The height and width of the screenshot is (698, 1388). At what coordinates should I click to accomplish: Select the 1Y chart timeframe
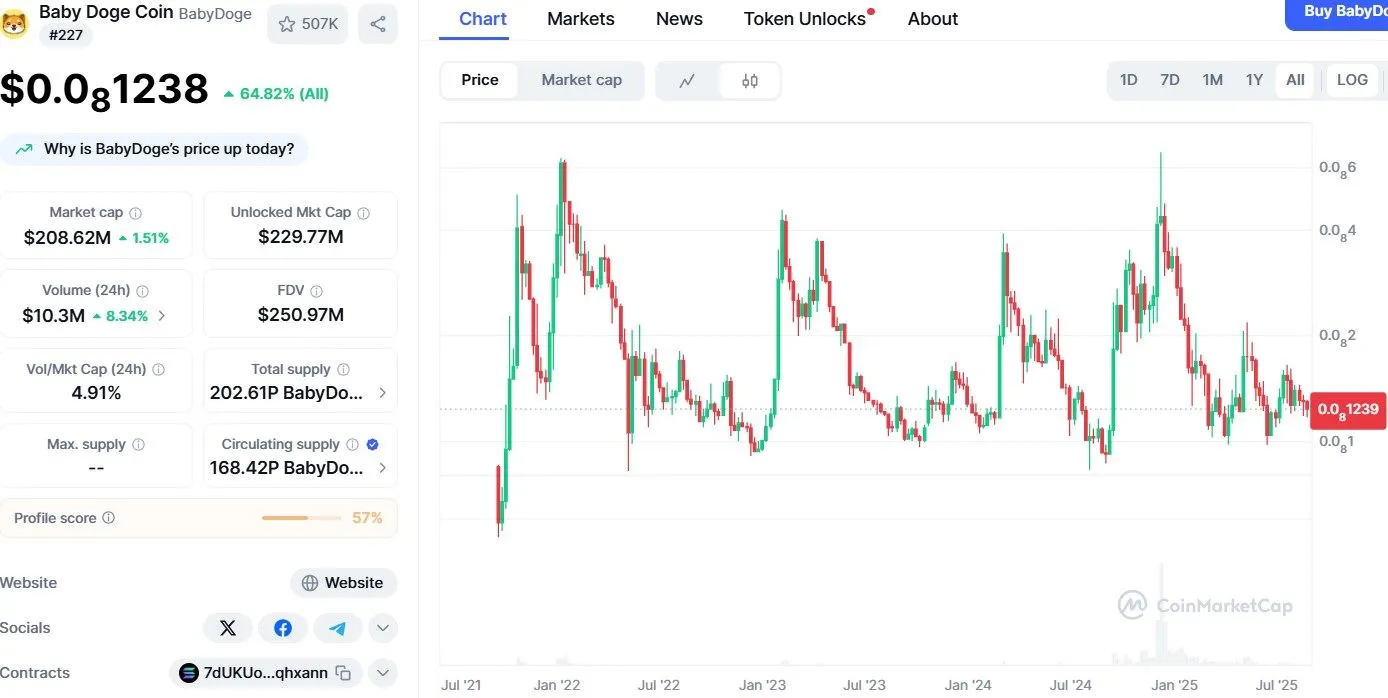(1254, 80)
